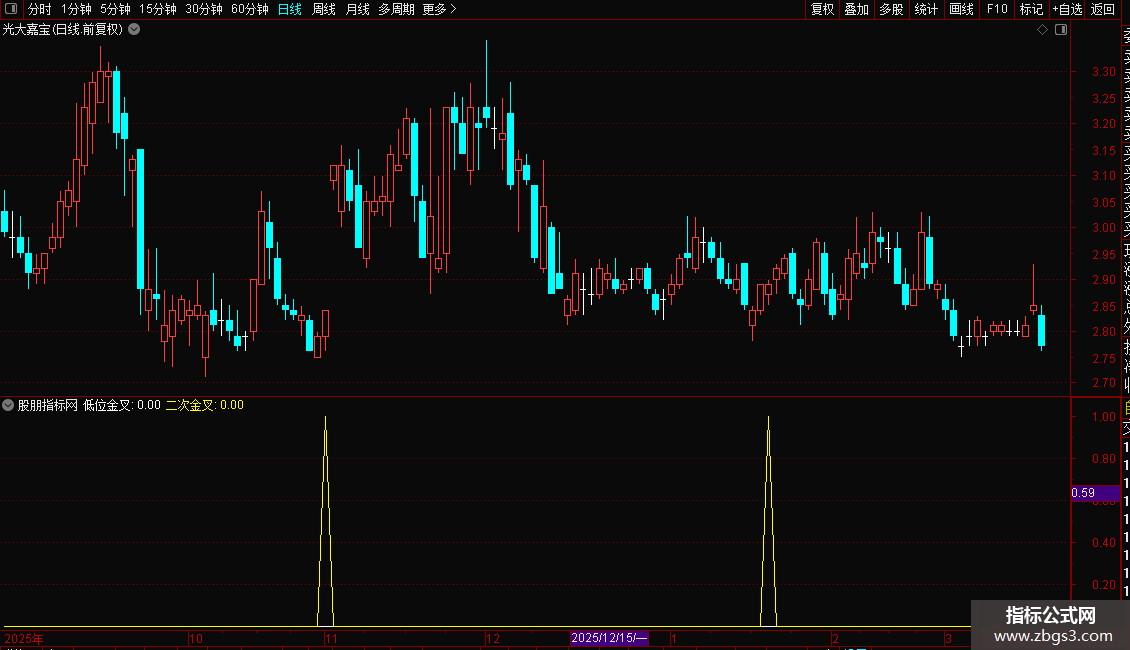Select the 5分钟 period
Screen dimensions: 1130x650
[115, 9]
